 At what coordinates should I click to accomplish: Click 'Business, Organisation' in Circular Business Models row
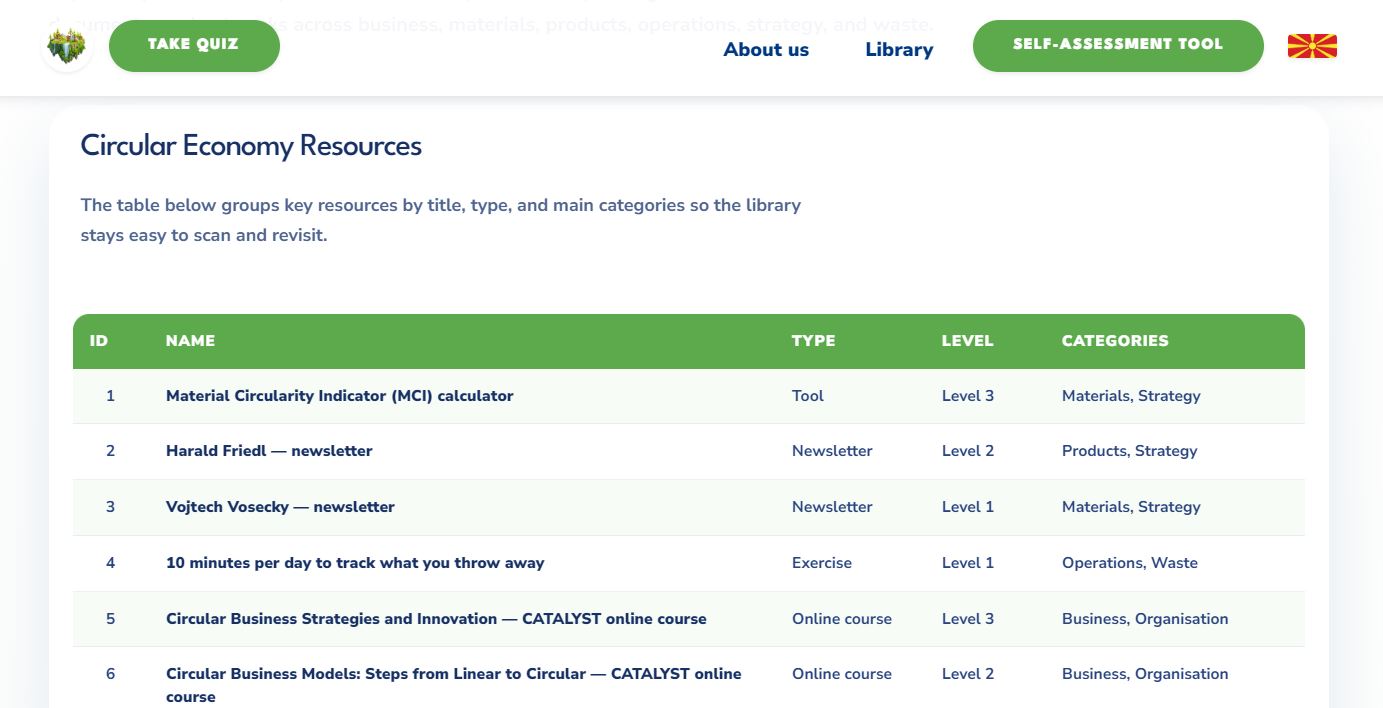point(1145,674)
